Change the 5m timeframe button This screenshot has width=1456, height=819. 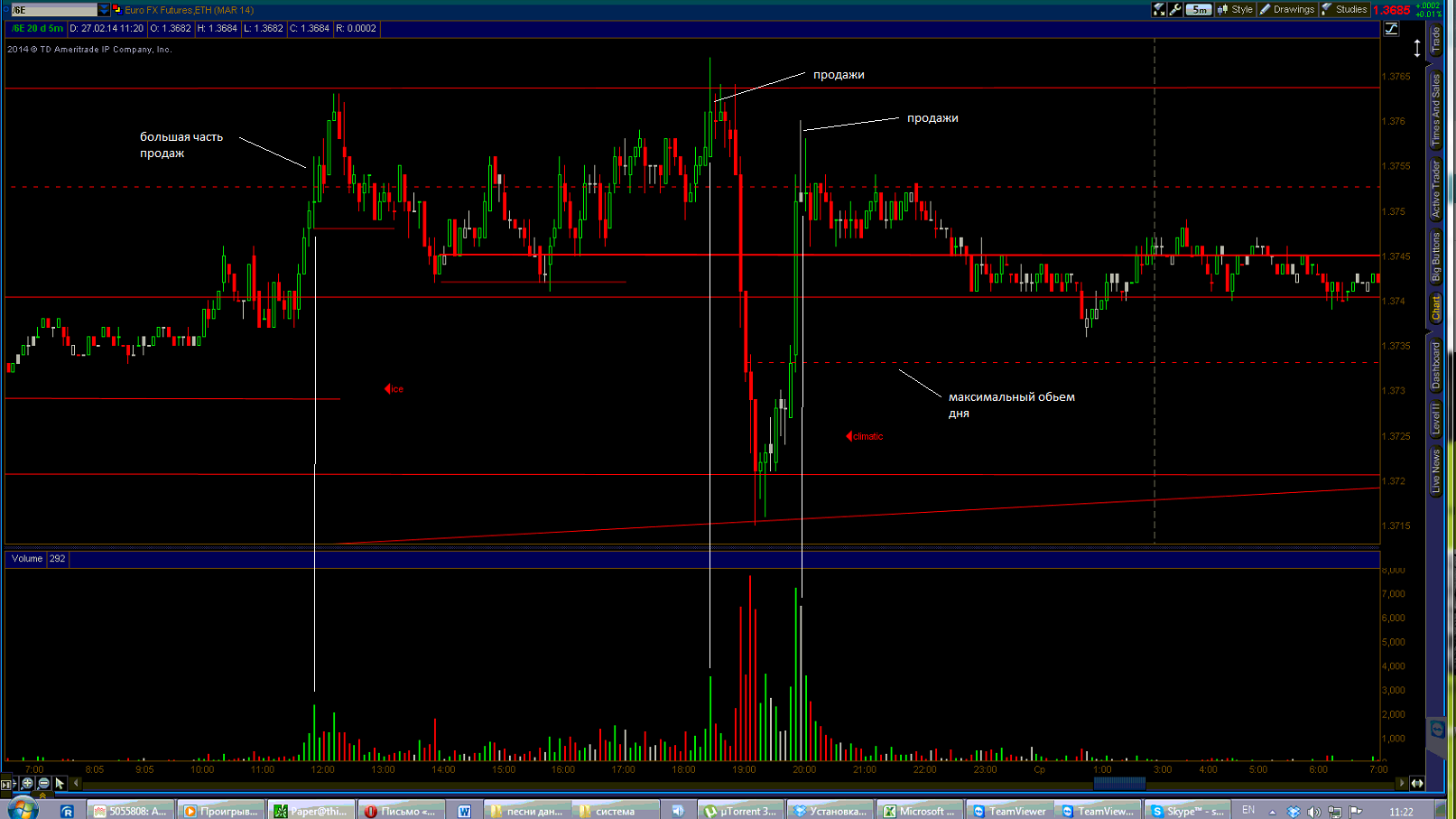pos(1199,9)
